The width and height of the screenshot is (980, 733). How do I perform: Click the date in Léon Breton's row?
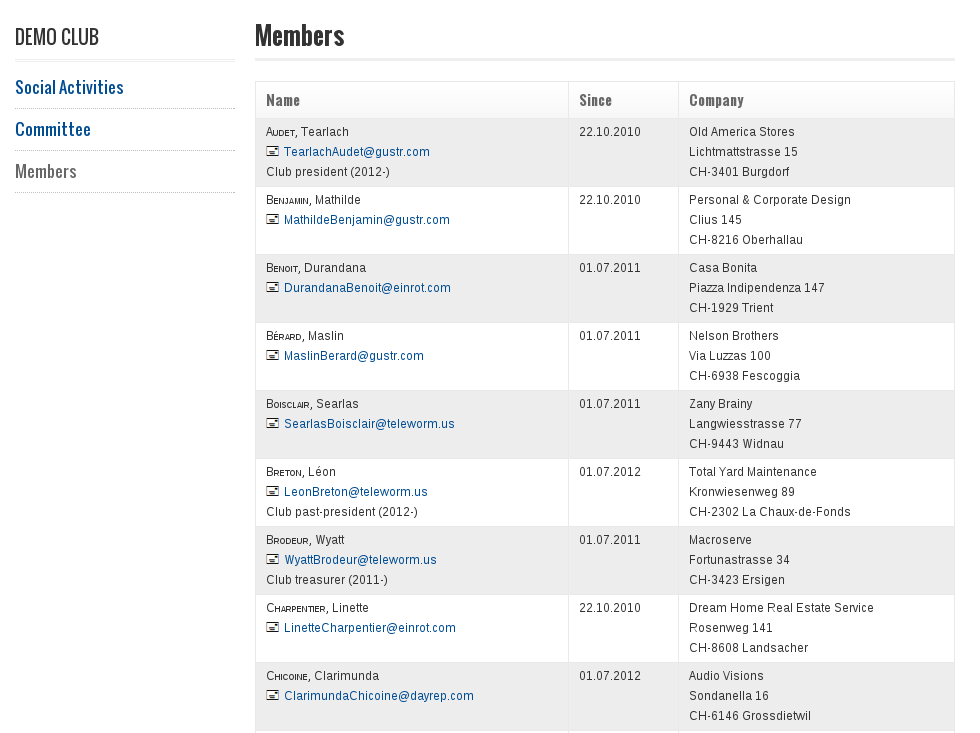[x=610, y=472]
